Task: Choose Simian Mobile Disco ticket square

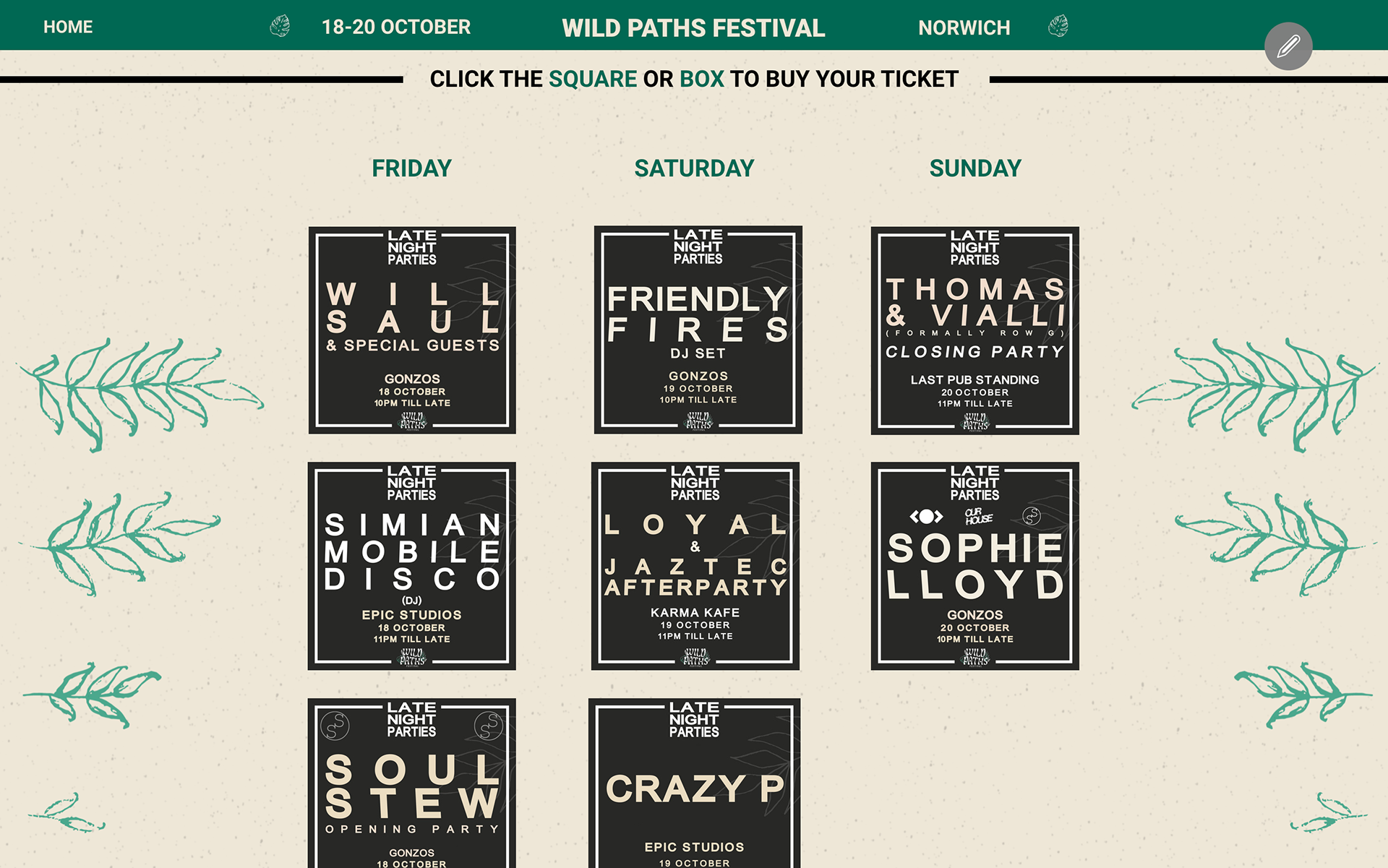Action: 411,566
